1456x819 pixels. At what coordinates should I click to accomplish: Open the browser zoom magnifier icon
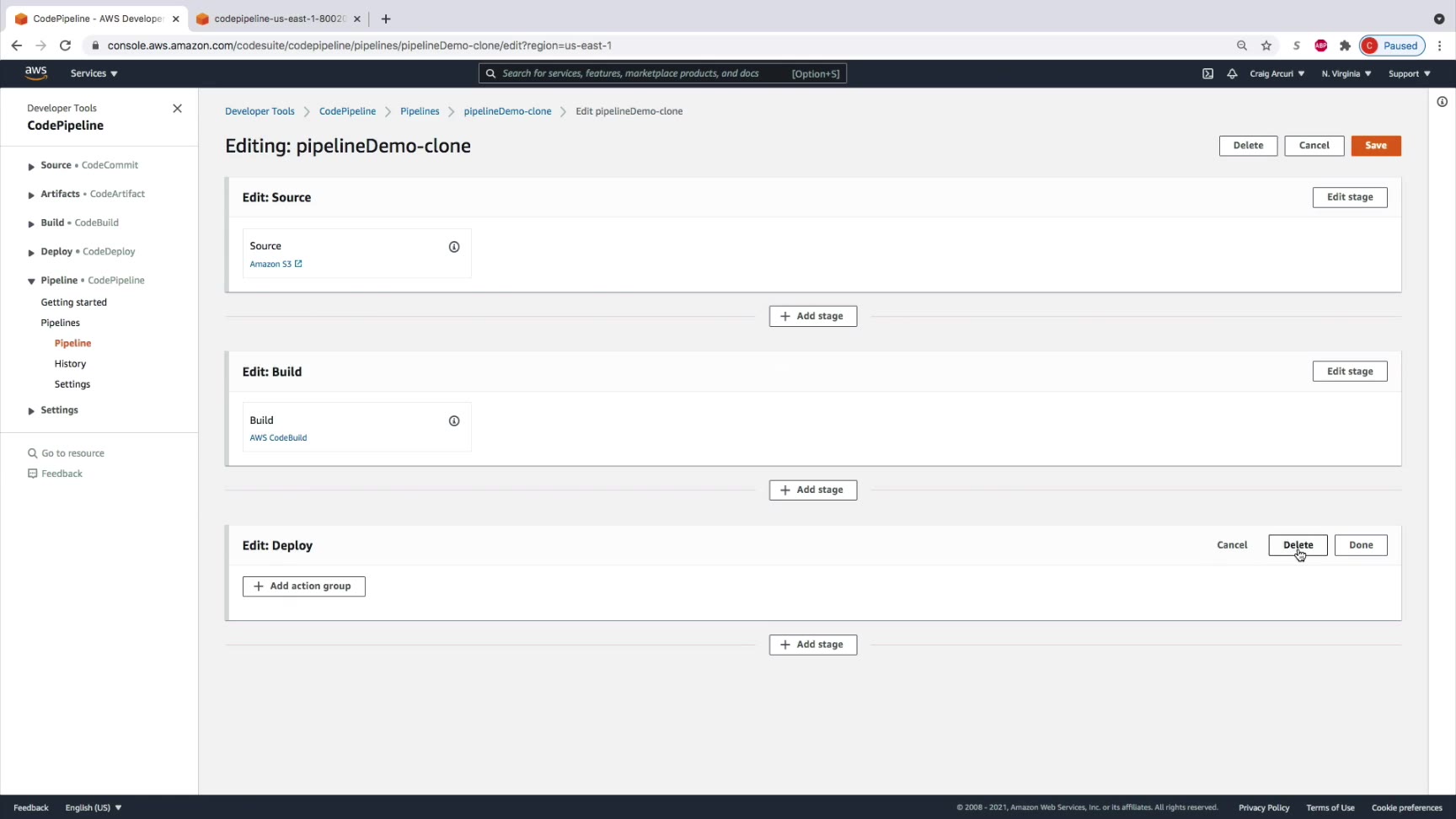[x=1242, y=45]
